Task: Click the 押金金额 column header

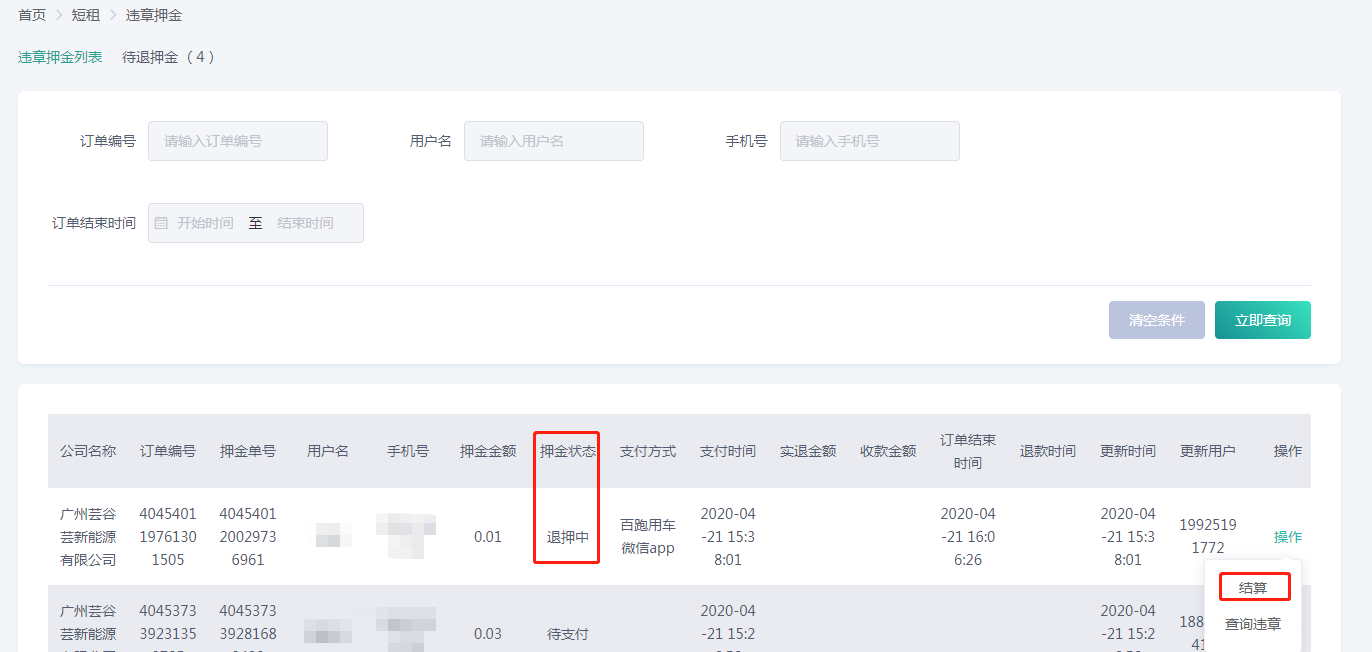Action: click(x=488, y=451)
